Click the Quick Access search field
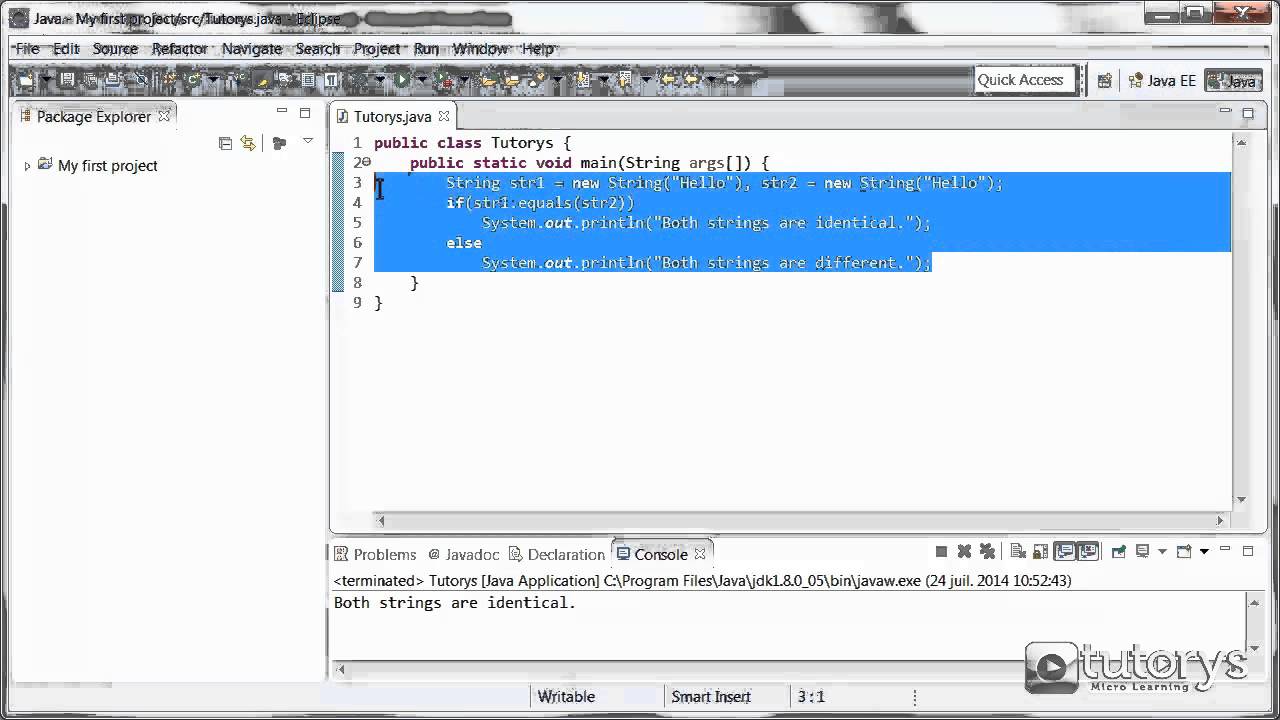This screenshot has width=1280, height=720. [x=1025, y=80]
